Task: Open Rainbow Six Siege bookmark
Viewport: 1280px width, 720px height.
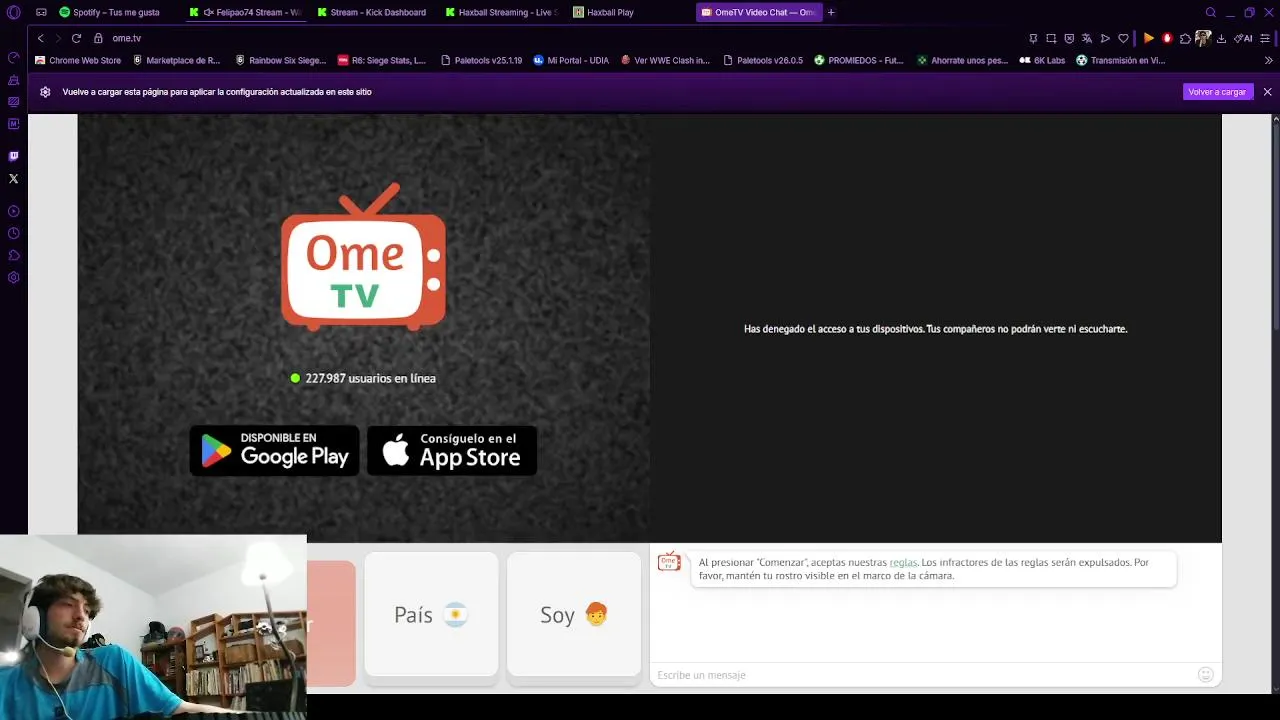Action: pyautogui.click(x=280, y=60)
